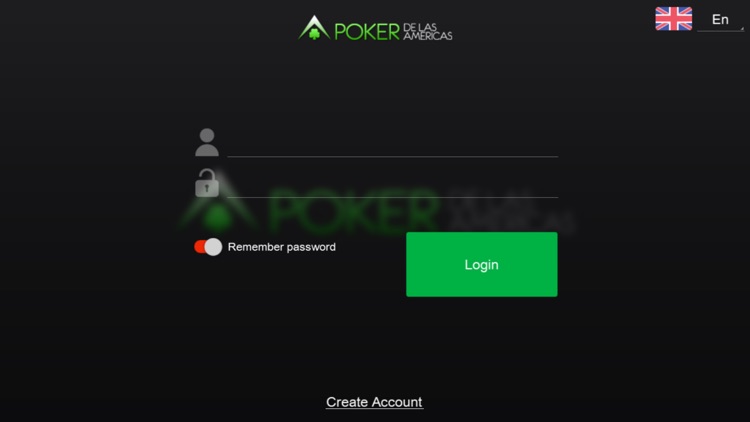Open the Create Account link

click(374, 402)
